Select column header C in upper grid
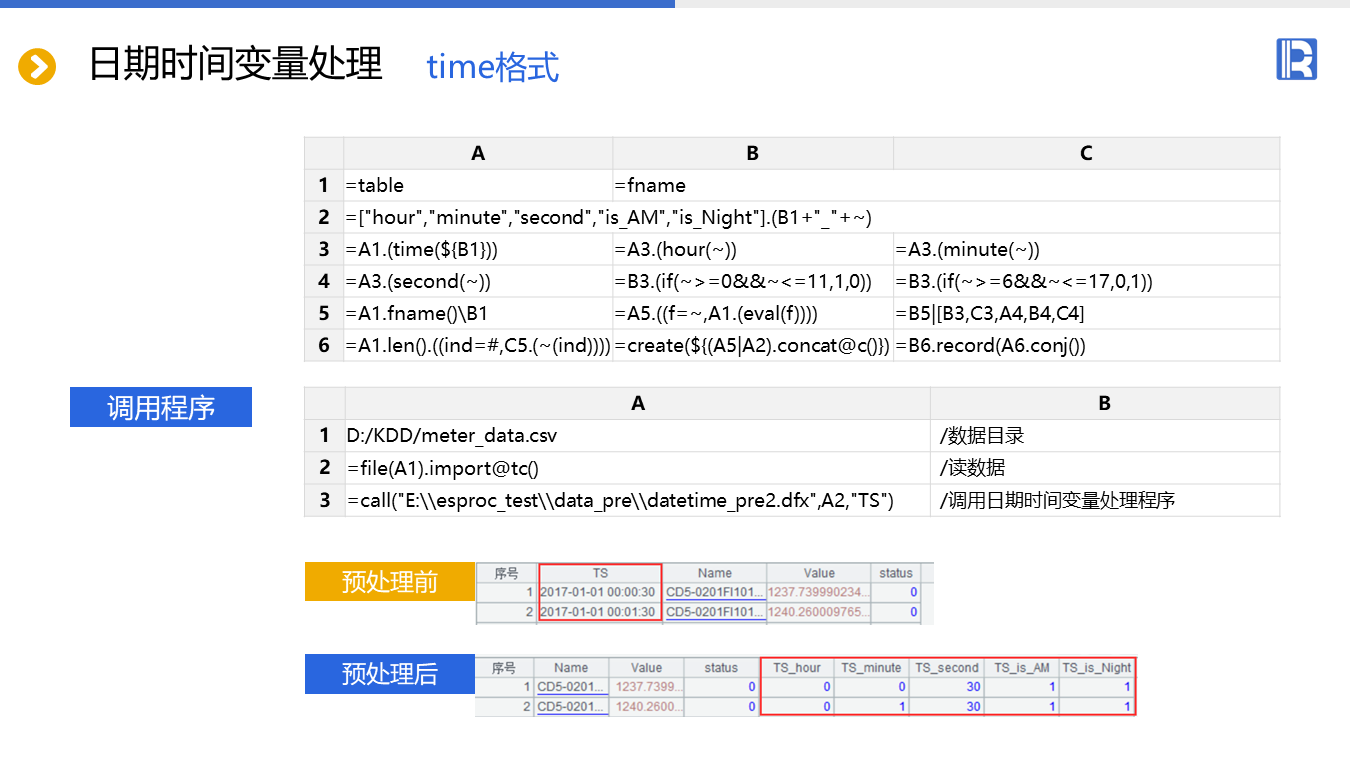 click(x=1086, y=153)
